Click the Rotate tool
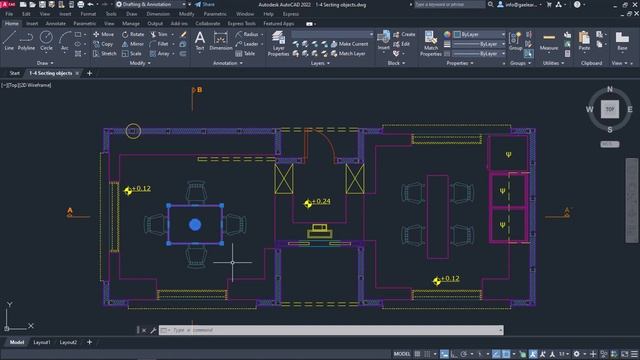 click(133, 34)
